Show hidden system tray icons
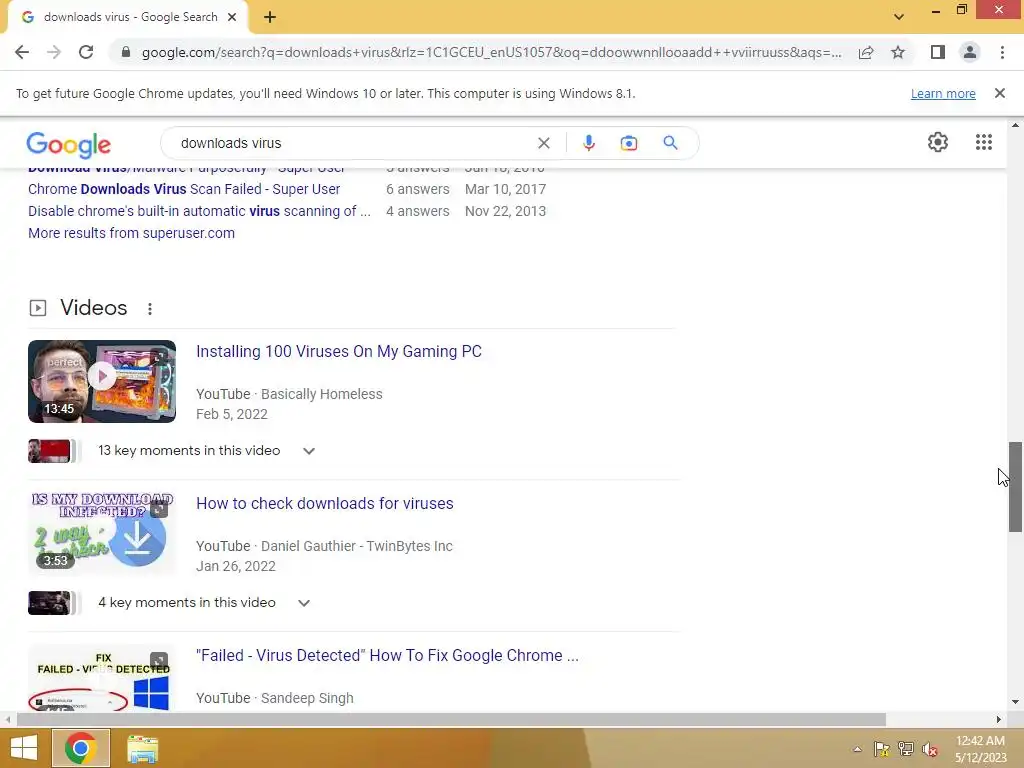 point(857,749)
